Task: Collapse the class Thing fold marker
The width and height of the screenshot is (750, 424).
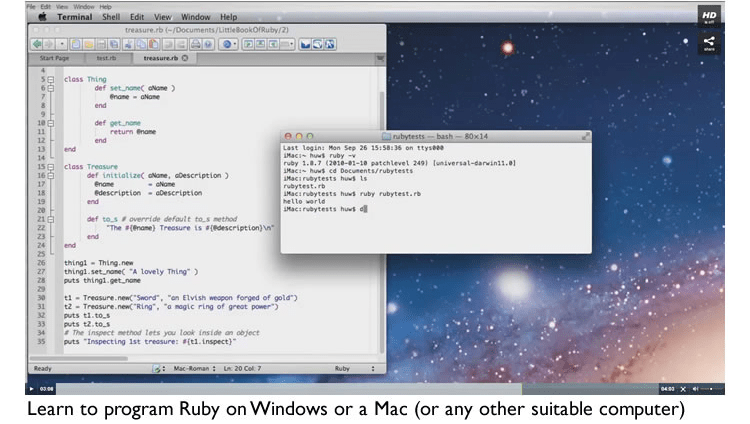Action: click(51, 79)
